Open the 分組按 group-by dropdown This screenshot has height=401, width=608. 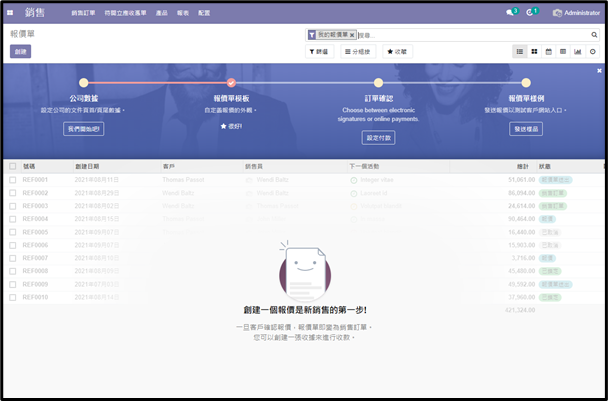click(358, 52)
